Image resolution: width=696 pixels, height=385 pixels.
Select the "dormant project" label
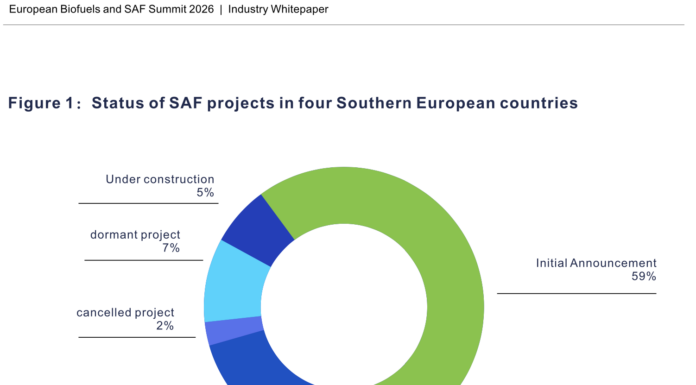[135, 234]
